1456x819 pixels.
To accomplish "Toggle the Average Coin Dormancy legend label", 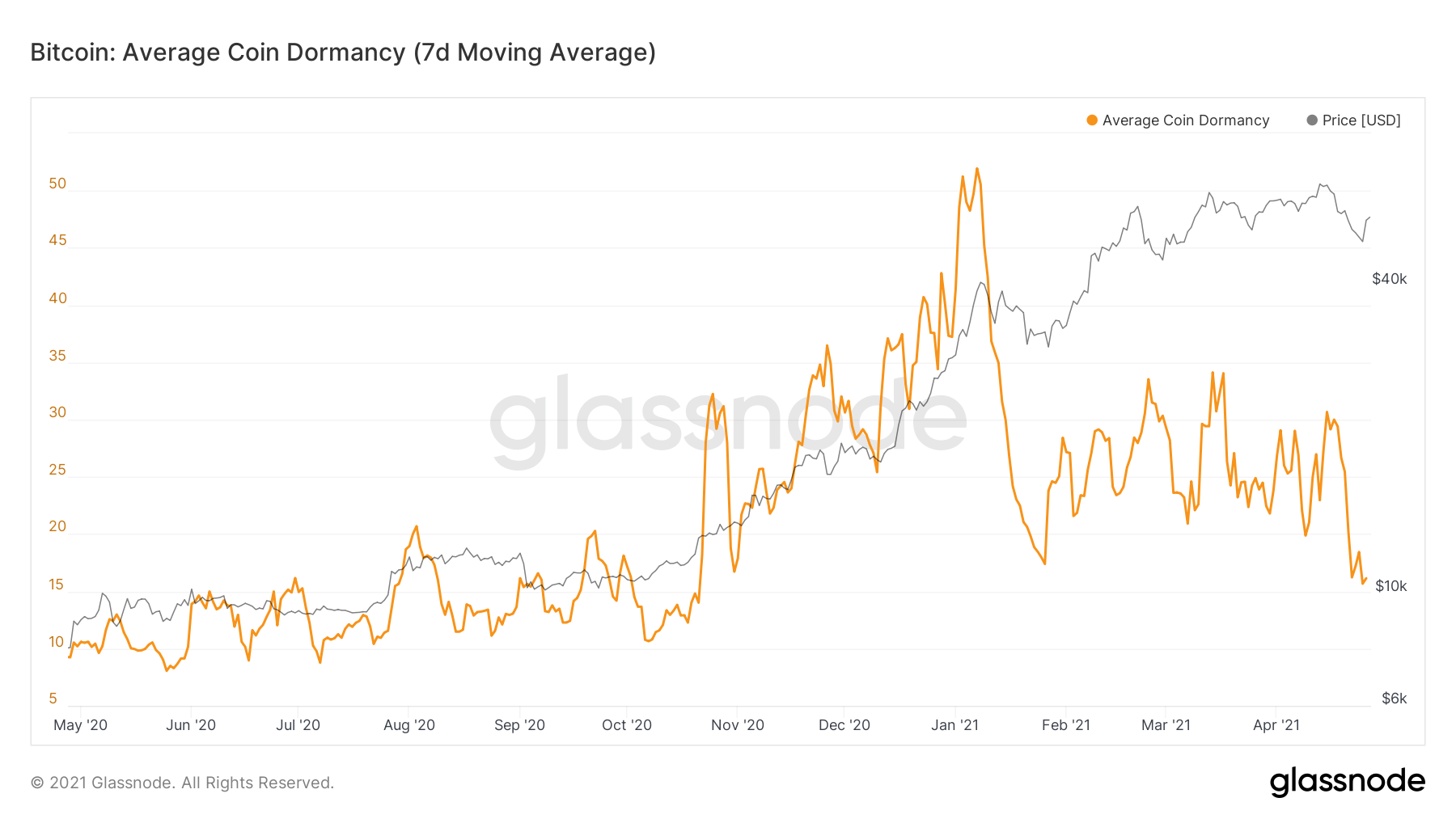I will 1186,120.
